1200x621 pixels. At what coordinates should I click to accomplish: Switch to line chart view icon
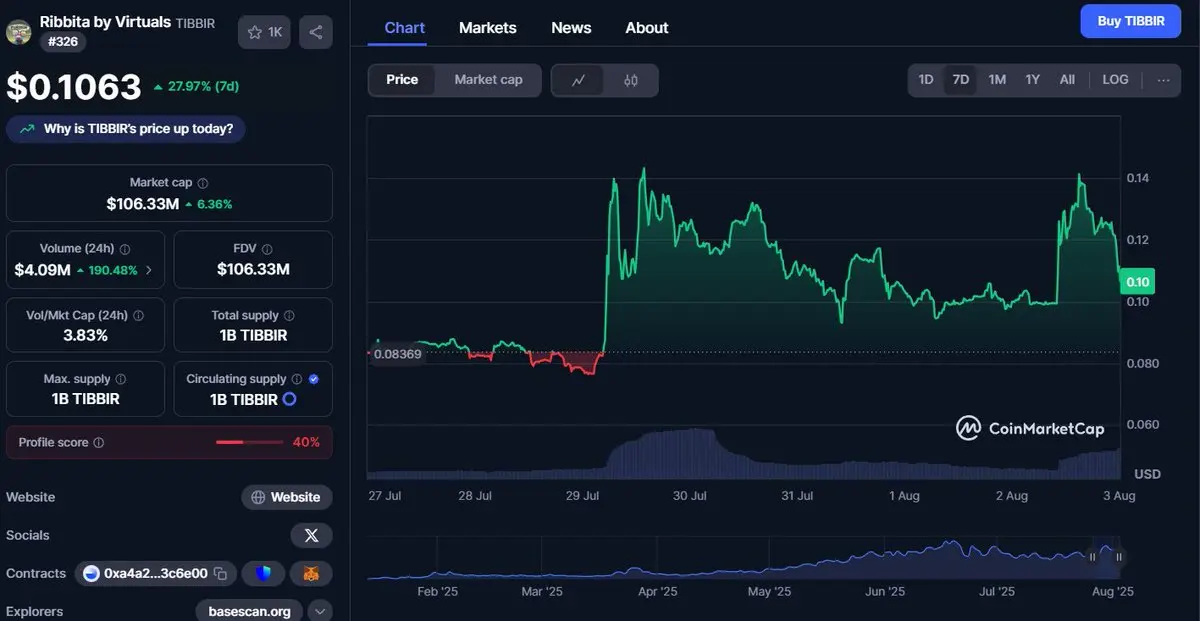[x=578, y=80]
